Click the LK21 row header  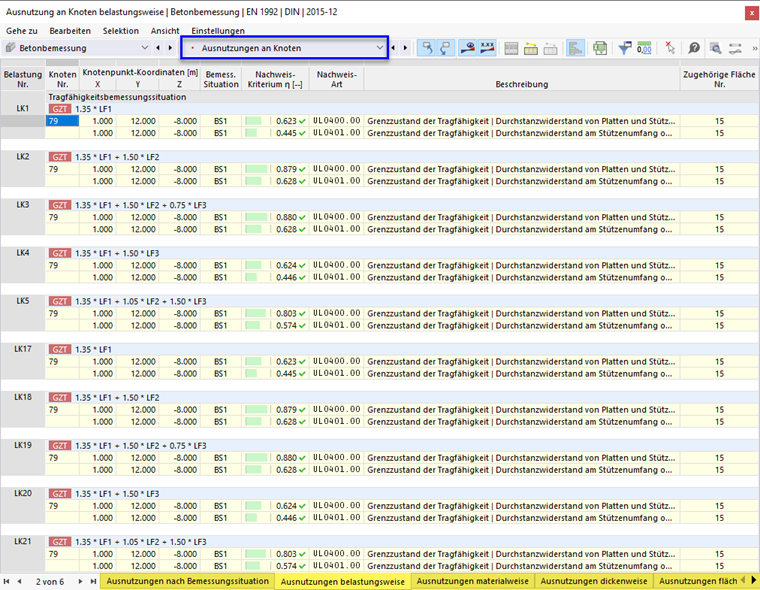click(x=23, y=542)
